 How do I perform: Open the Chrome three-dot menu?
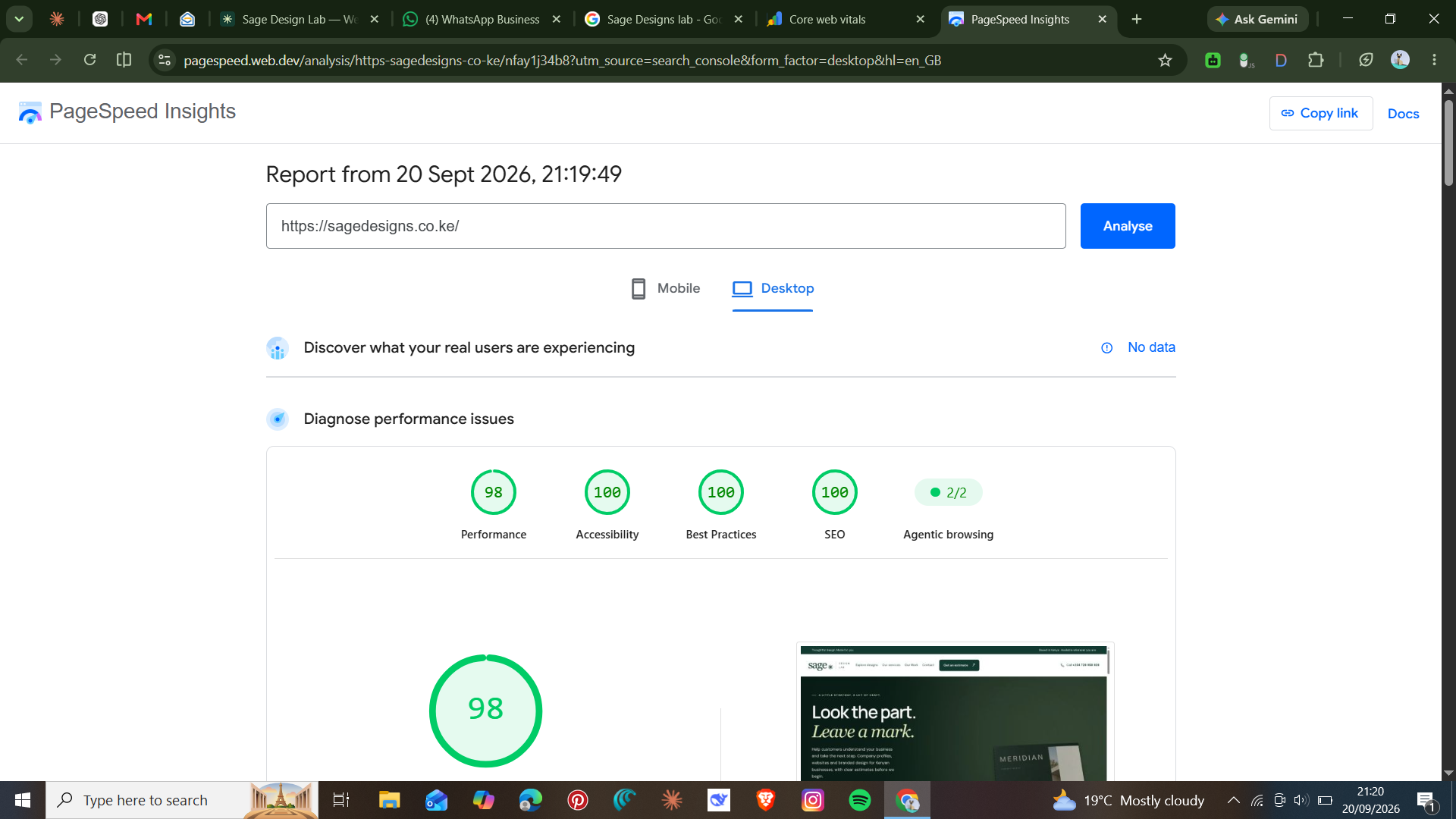1434,60
